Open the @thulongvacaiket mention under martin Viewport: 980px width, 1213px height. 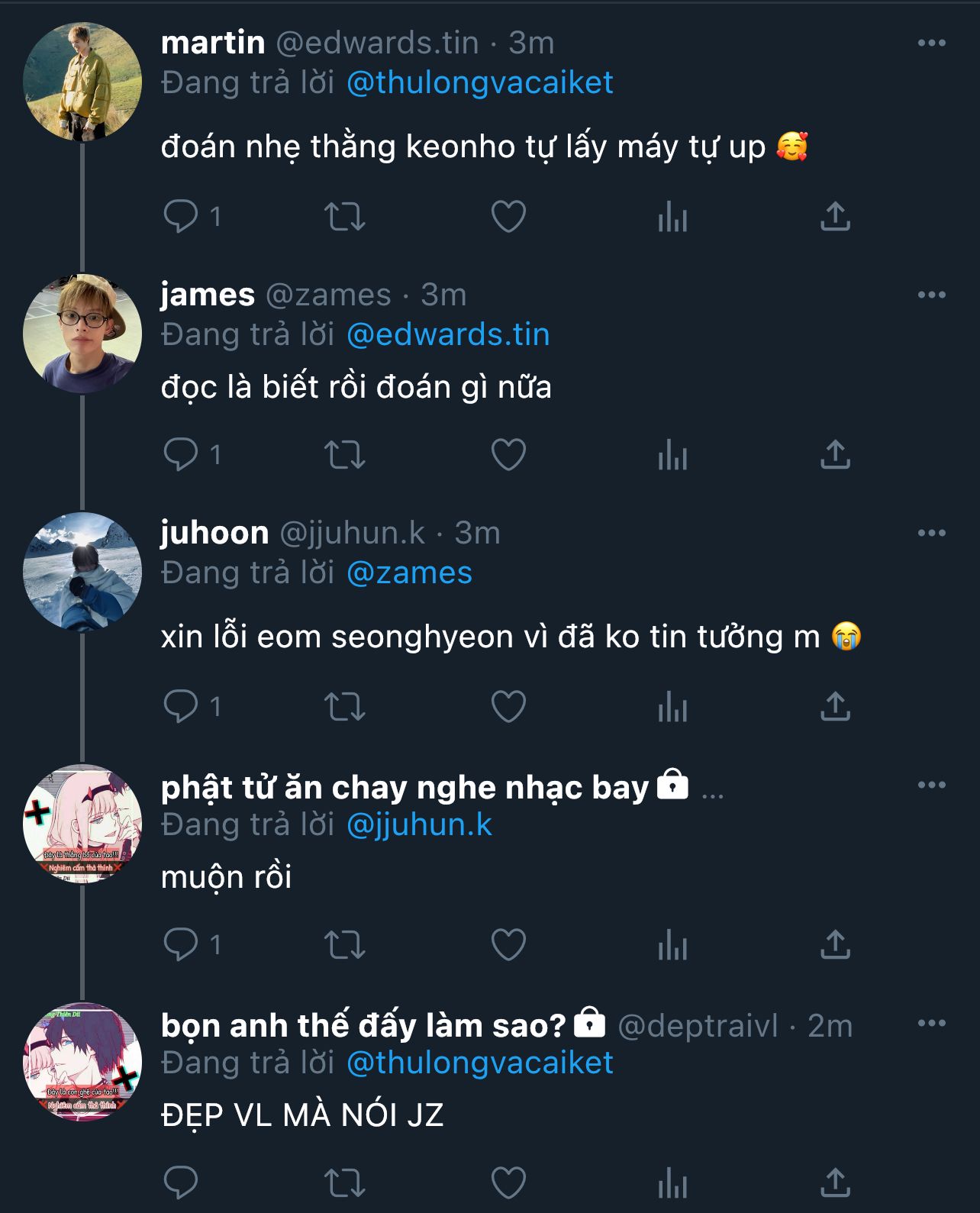tap(479, 82)
